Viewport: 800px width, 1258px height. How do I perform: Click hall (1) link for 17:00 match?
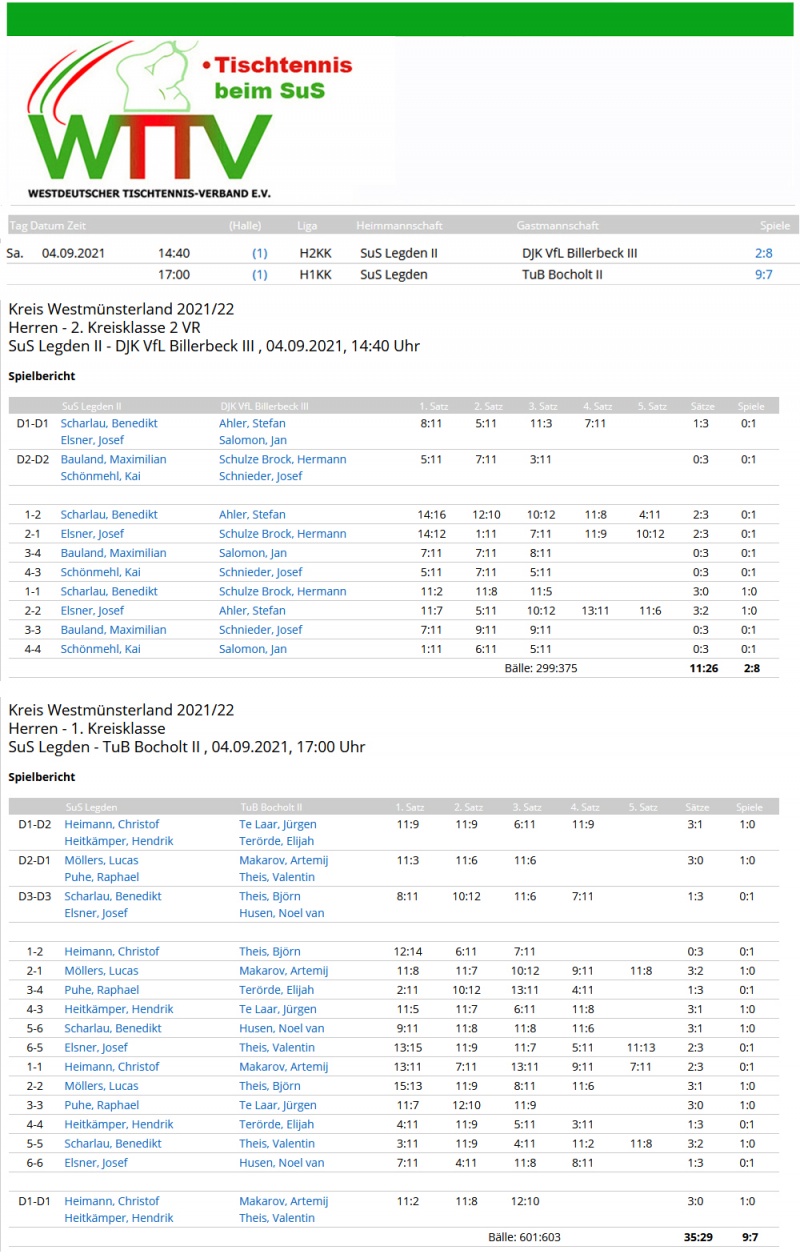pyautogui.click(x=259, y=274)
